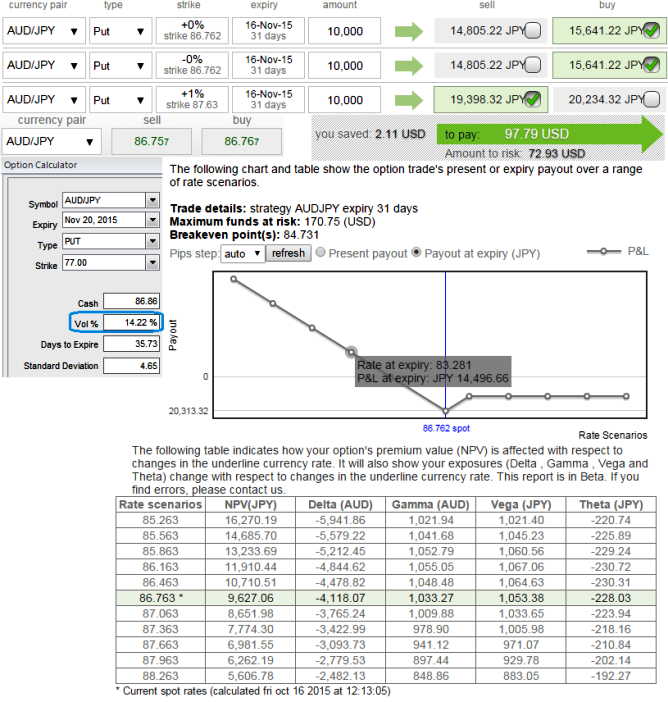The height and width of the screenshot is (702, 668).
Task: Uncheck buy checkbox for the +0% strike put
Action: (x=652, y=30)
